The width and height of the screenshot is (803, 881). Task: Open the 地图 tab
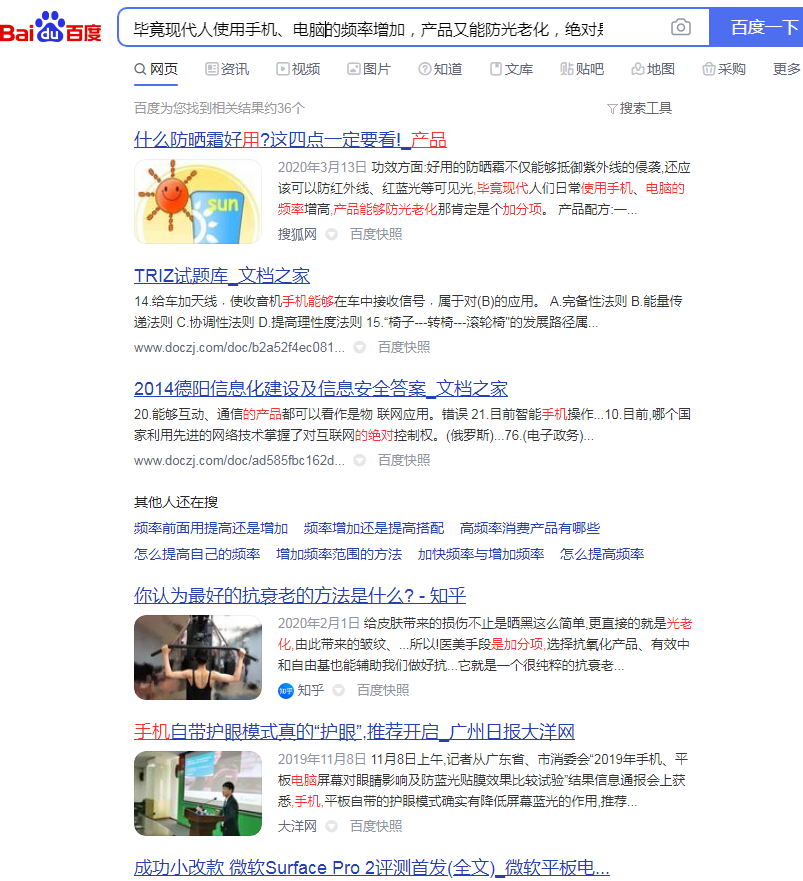point(653,69)
